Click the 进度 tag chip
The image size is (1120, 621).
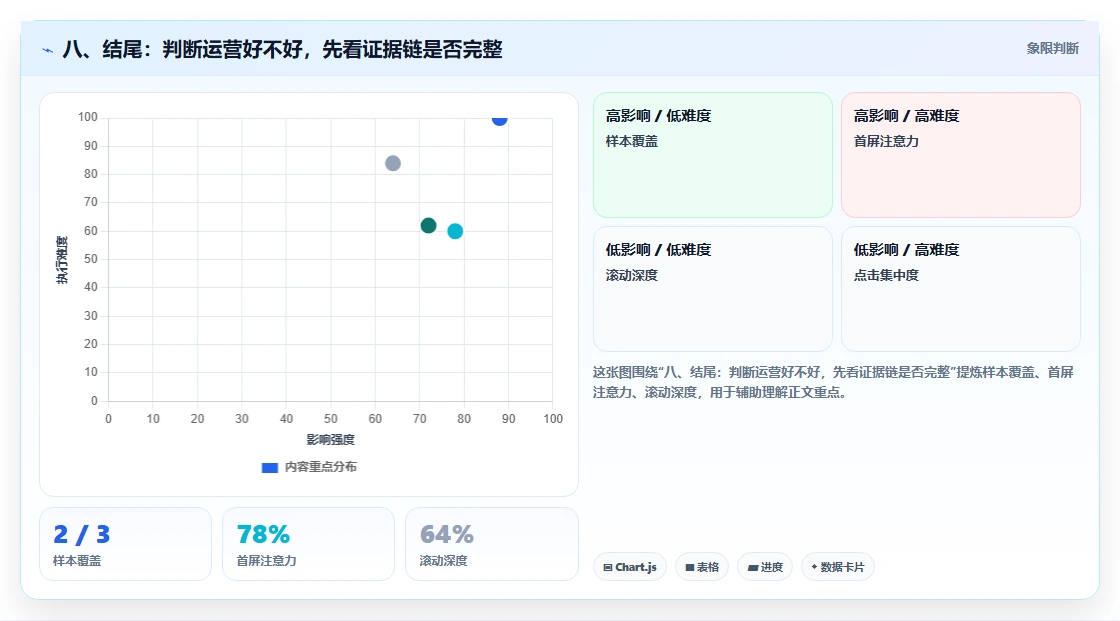(765, 567)
